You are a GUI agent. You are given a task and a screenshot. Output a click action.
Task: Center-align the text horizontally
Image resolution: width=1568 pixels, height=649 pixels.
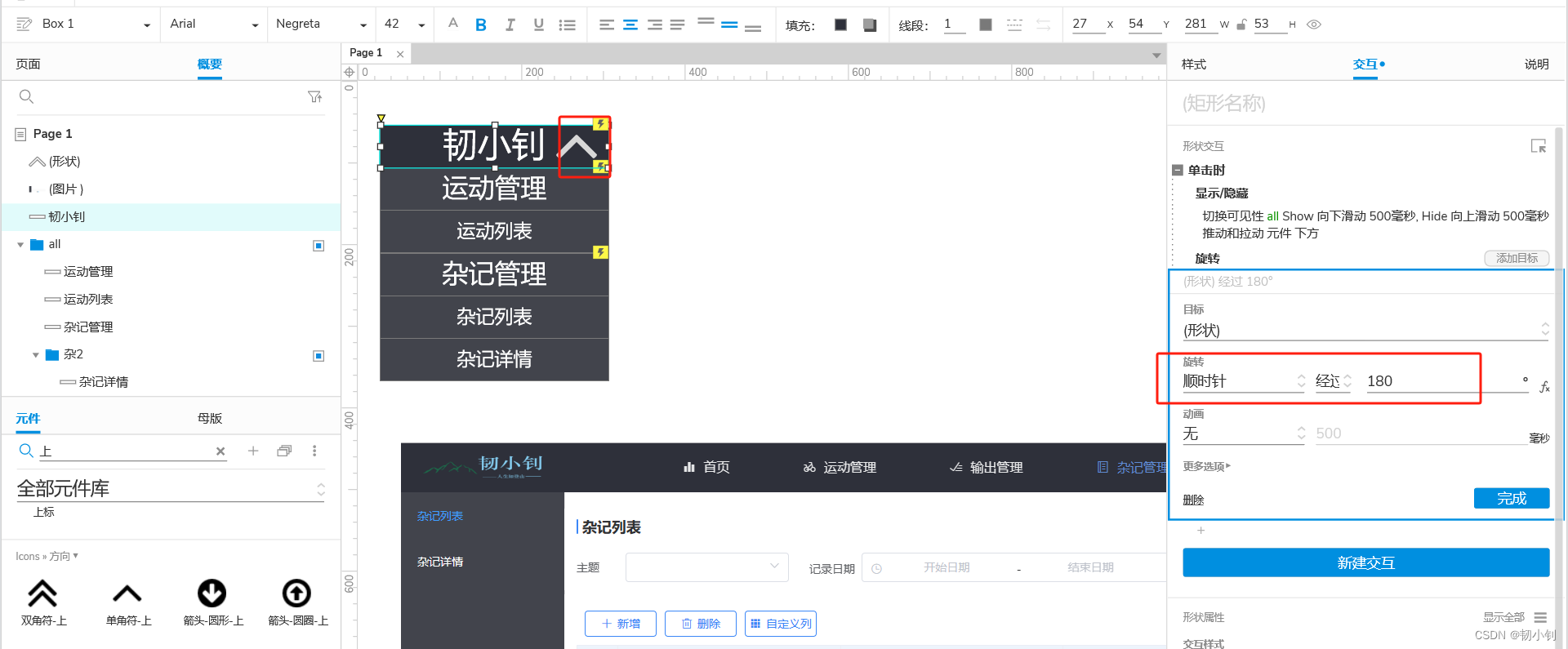pyautogui.click(x=630, y=24)
